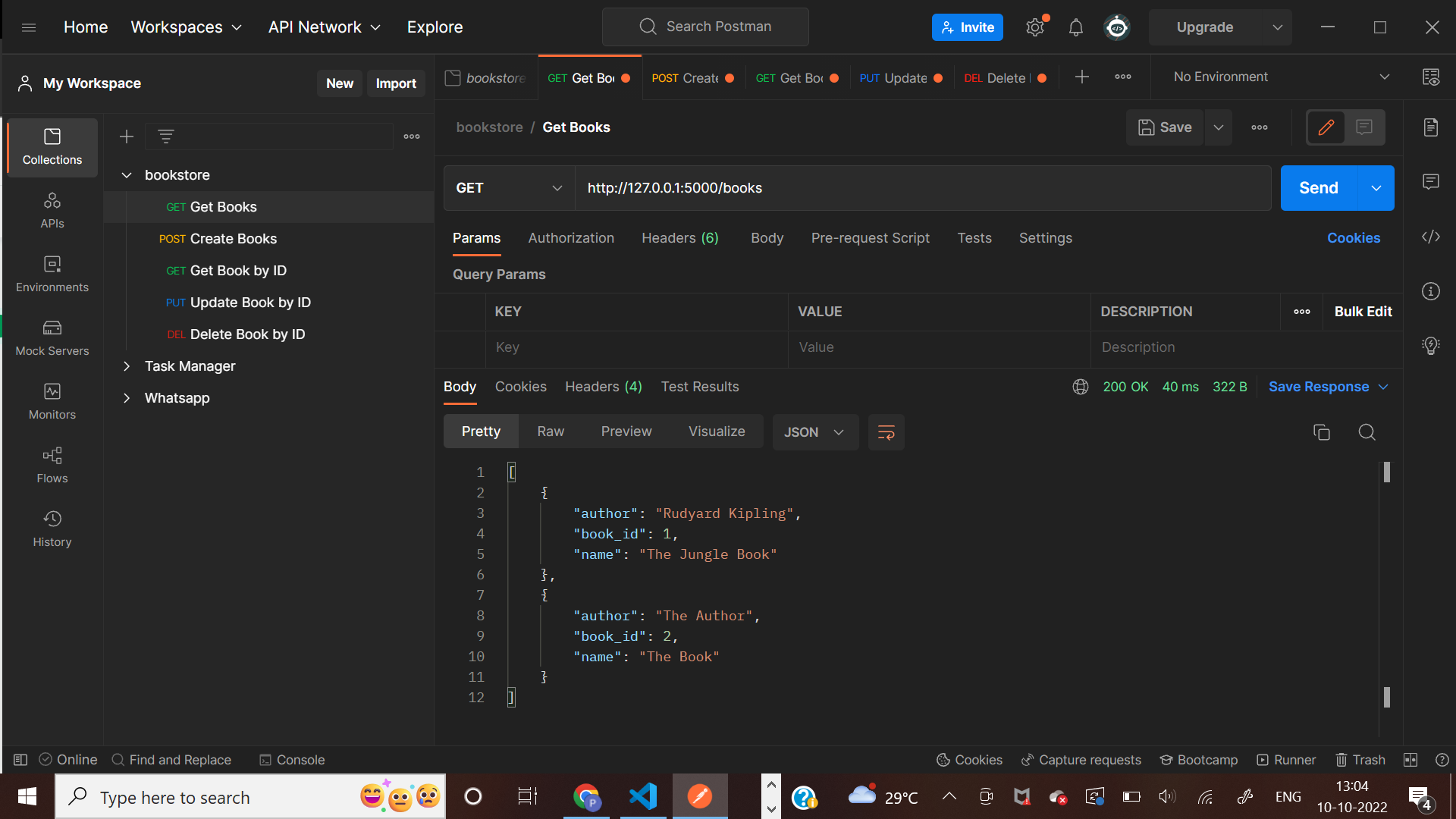Open the Documentation panel on the right
This screenshot has height=819, width=1456.
tap(1432, 127)
